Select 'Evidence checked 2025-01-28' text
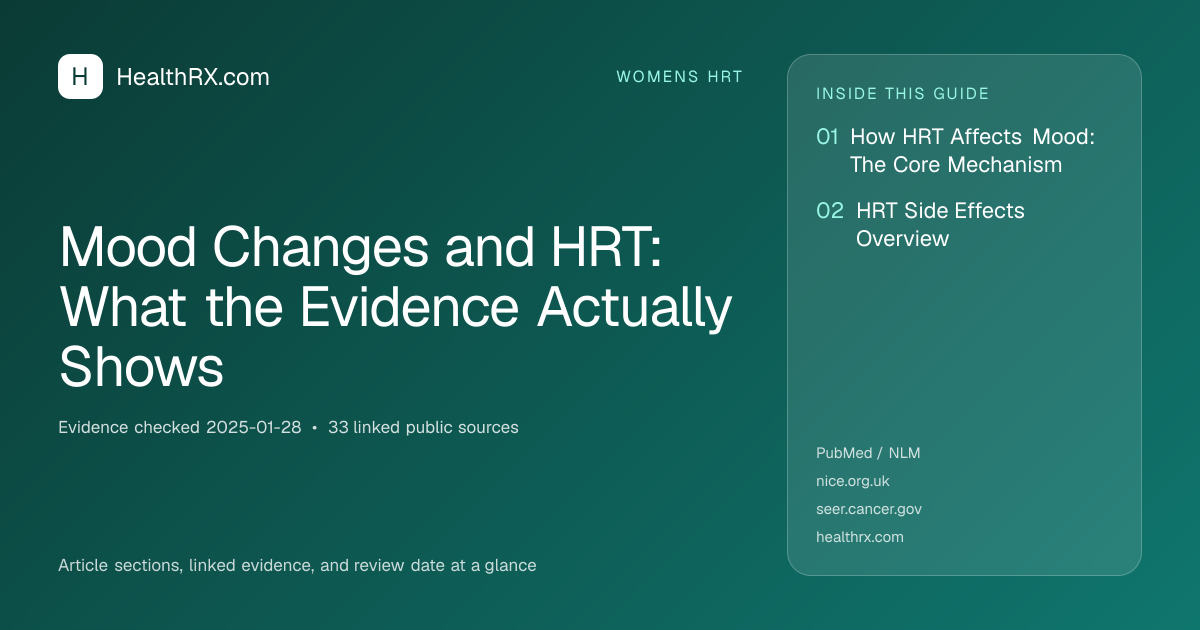Viewport: 1200px width, 630px height. pyautogui.click(x=180, y=428)
